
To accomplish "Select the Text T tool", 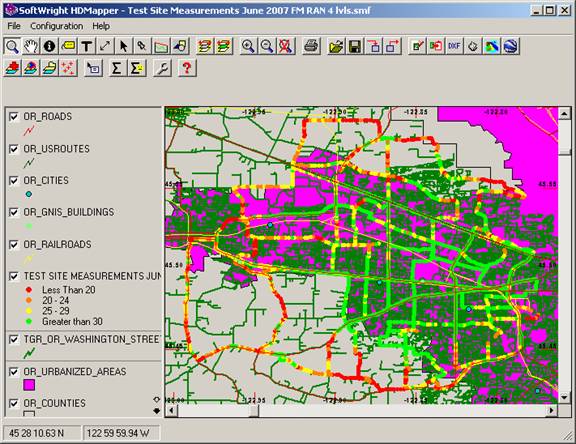I will click(86, 46).
